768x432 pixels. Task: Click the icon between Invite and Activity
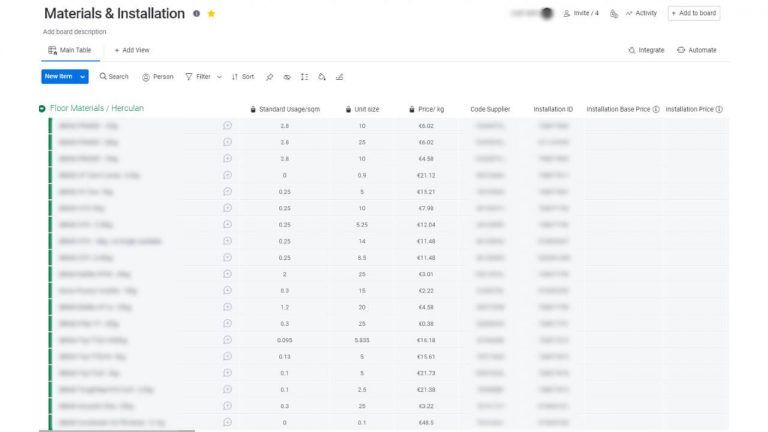pyautogui.click(x=614, y=14)
